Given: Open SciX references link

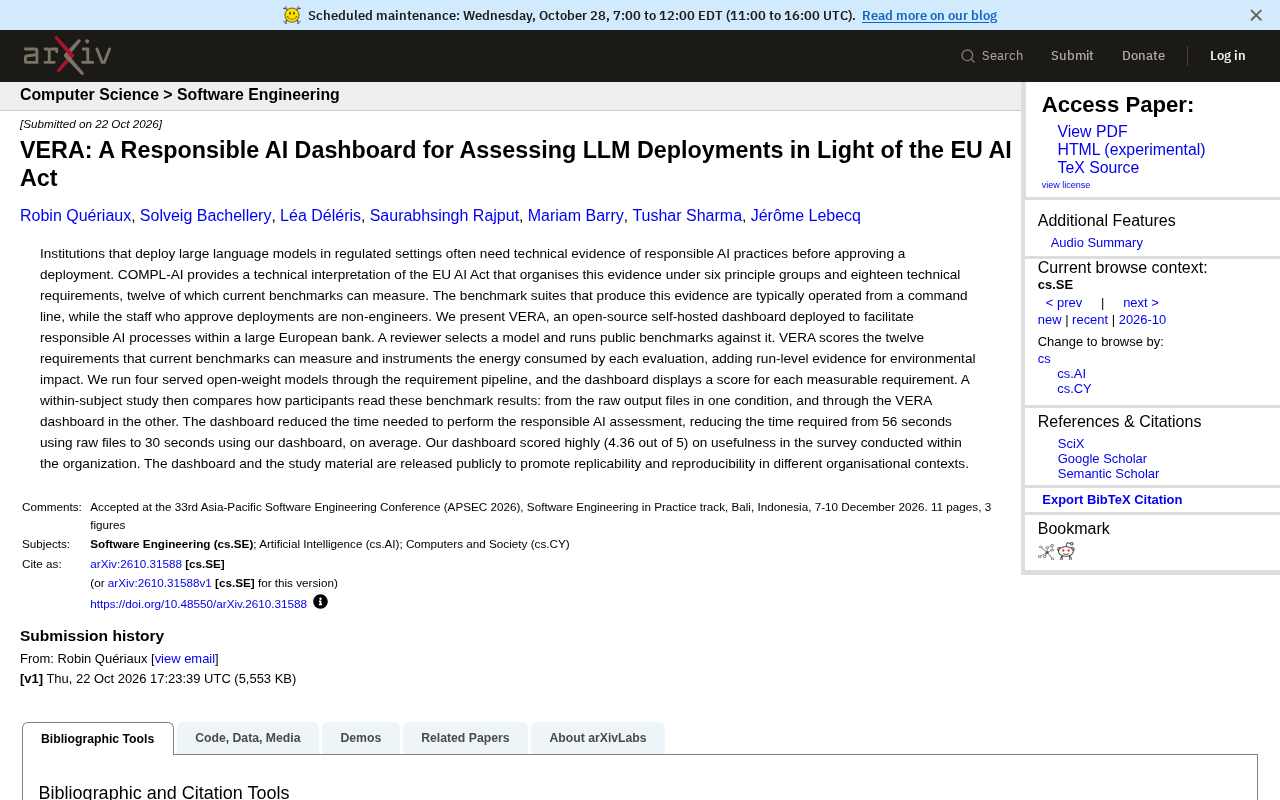Looking at the screenshot, I should [x=1071, y=444].
